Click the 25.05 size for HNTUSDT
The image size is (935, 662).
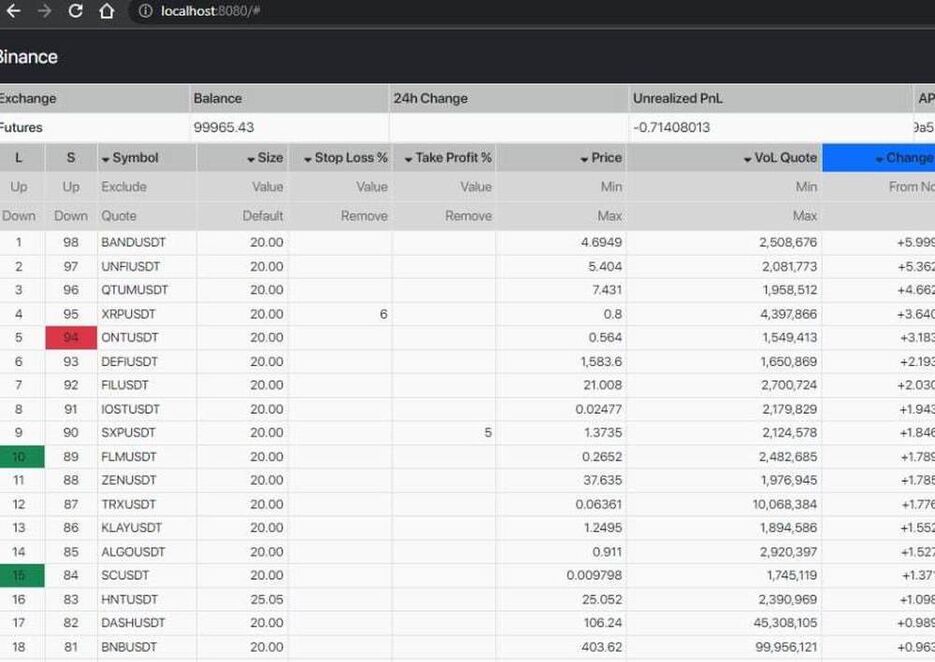pyautogui.click(x=267, y=599)
